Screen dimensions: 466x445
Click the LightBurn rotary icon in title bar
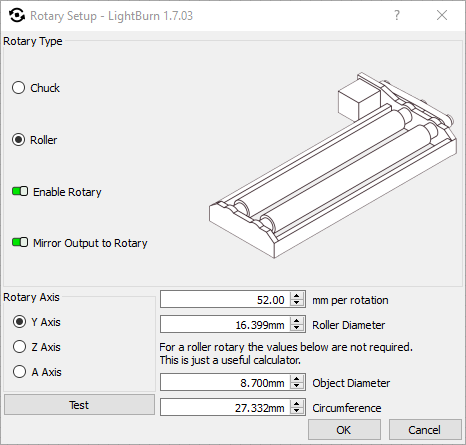pos(17,16)
